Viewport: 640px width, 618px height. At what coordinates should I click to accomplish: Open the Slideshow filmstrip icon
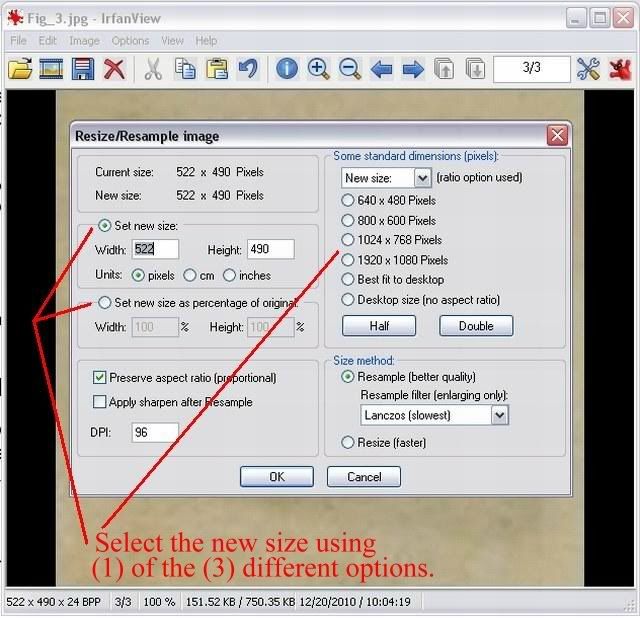[51, 69]
